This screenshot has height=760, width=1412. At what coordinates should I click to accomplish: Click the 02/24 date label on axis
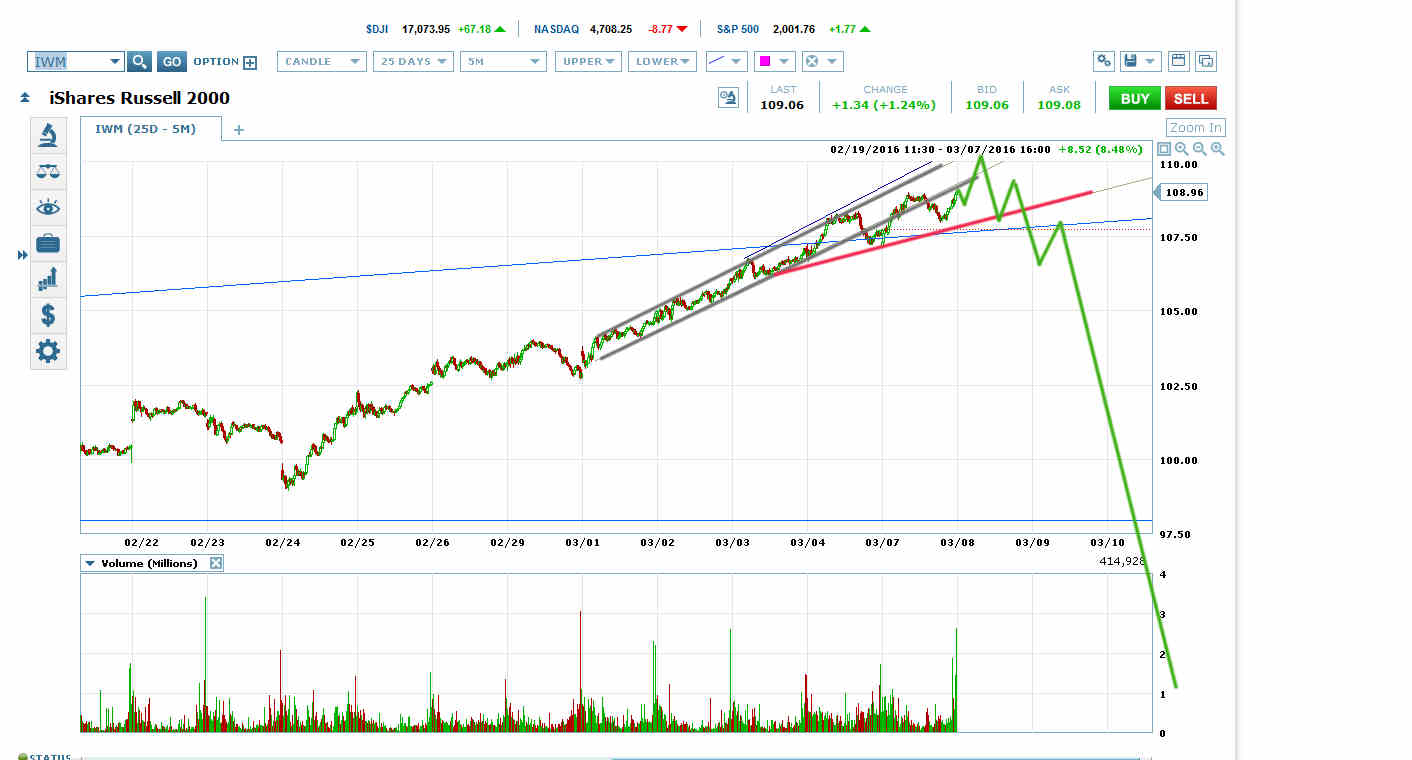tap(282, 542)
